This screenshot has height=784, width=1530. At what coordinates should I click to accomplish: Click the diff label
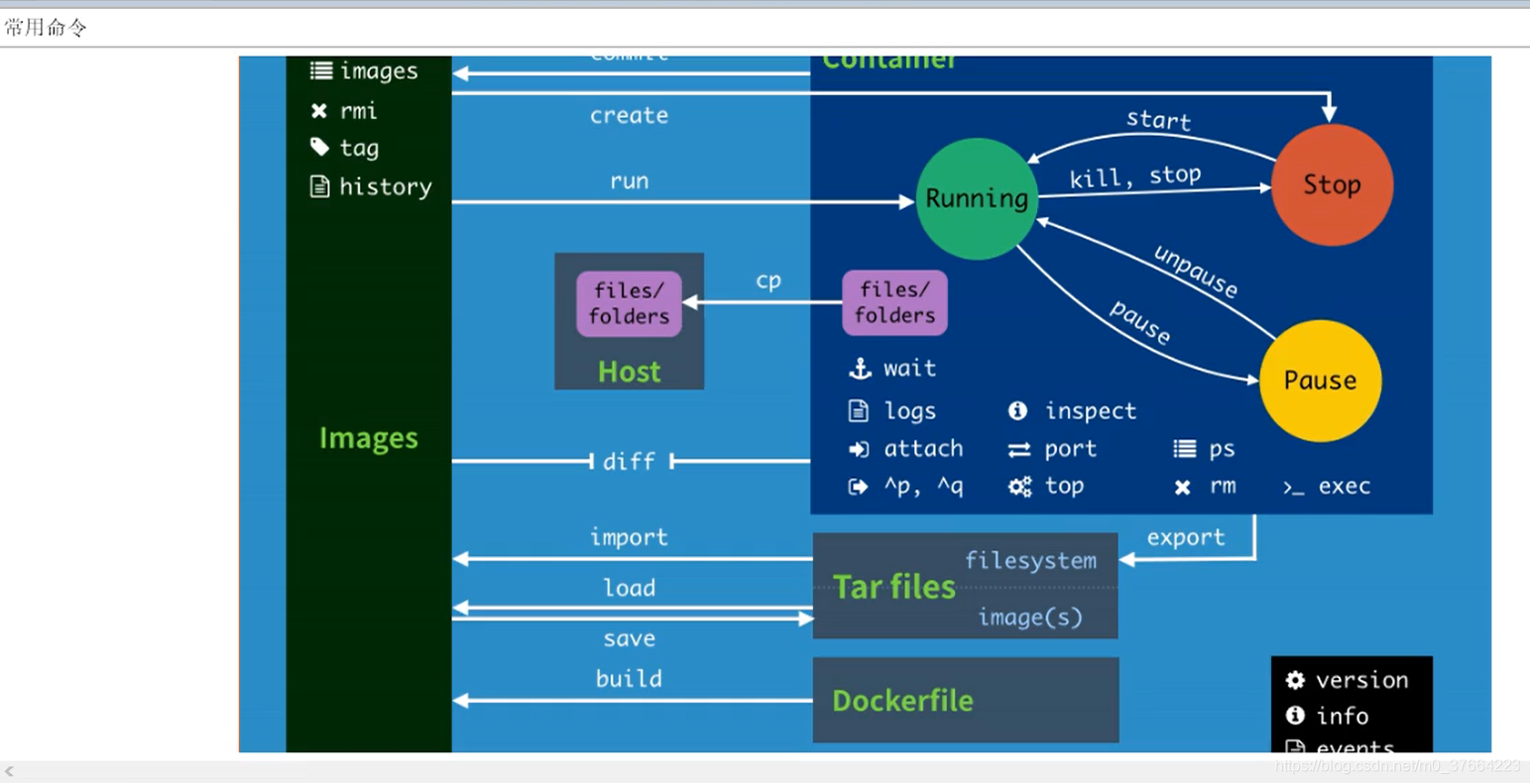tap(629, 461)
